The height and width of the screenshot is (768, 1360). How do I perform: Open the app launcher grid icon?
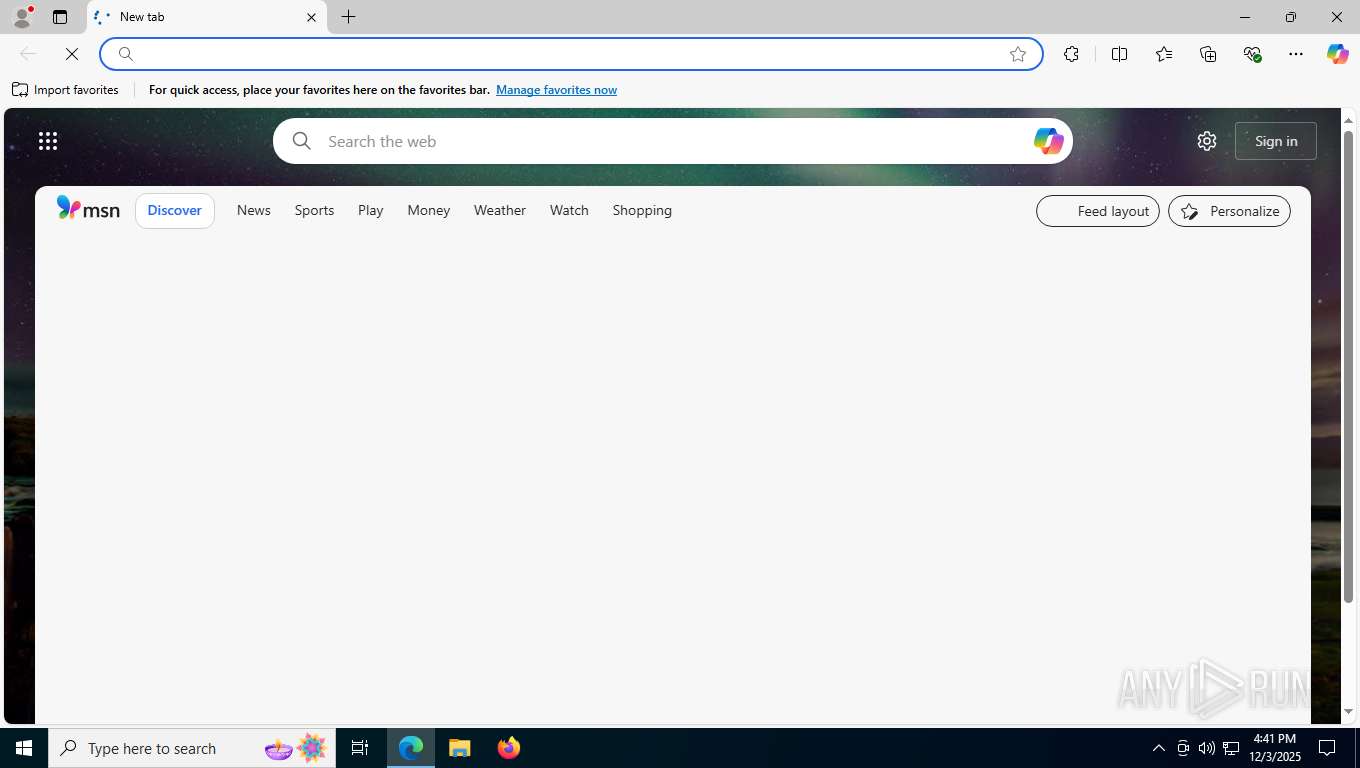[x=48, y=141]
